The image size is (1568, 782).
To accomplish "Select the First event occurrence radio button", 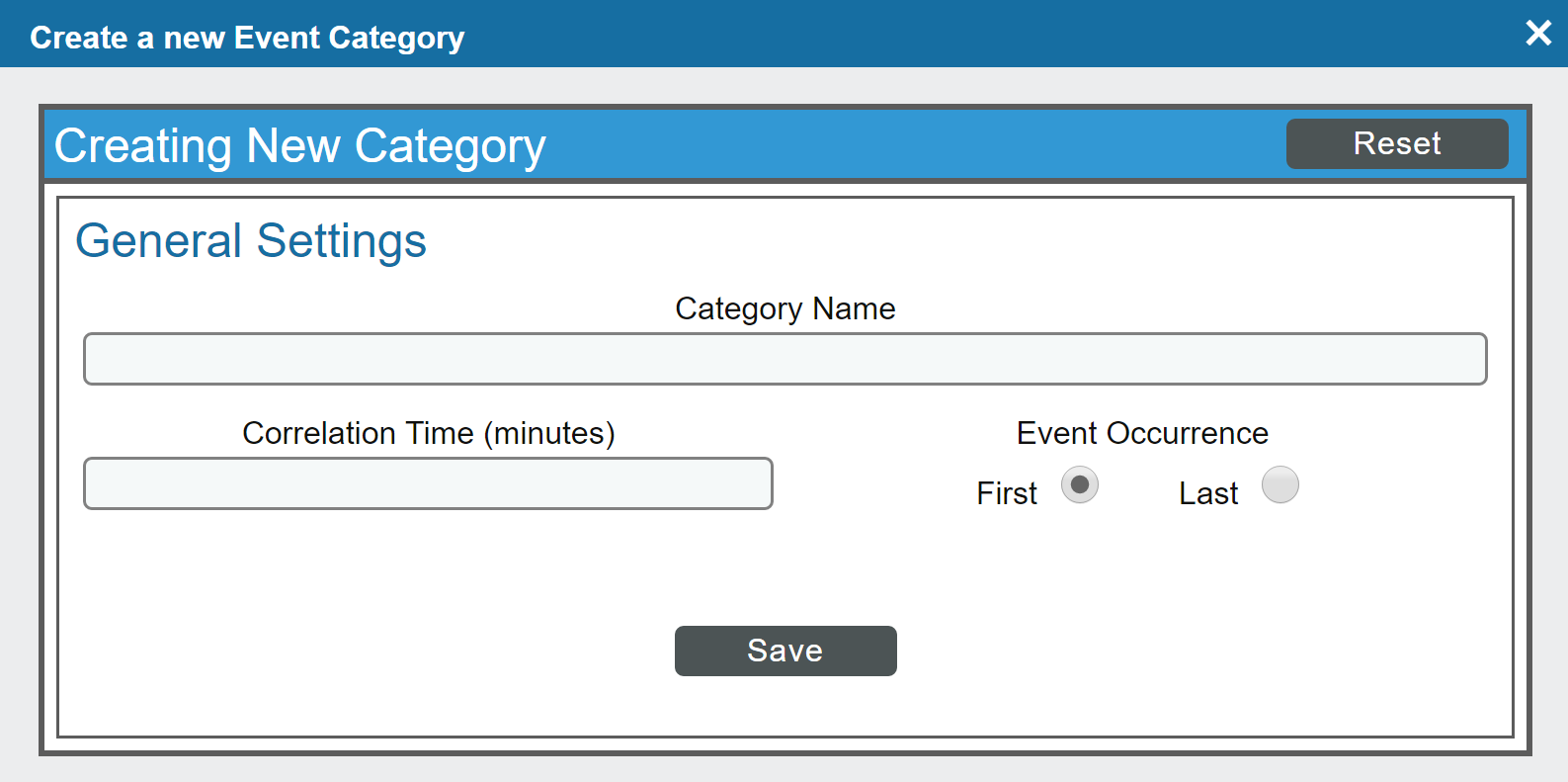I will 1079,484.
